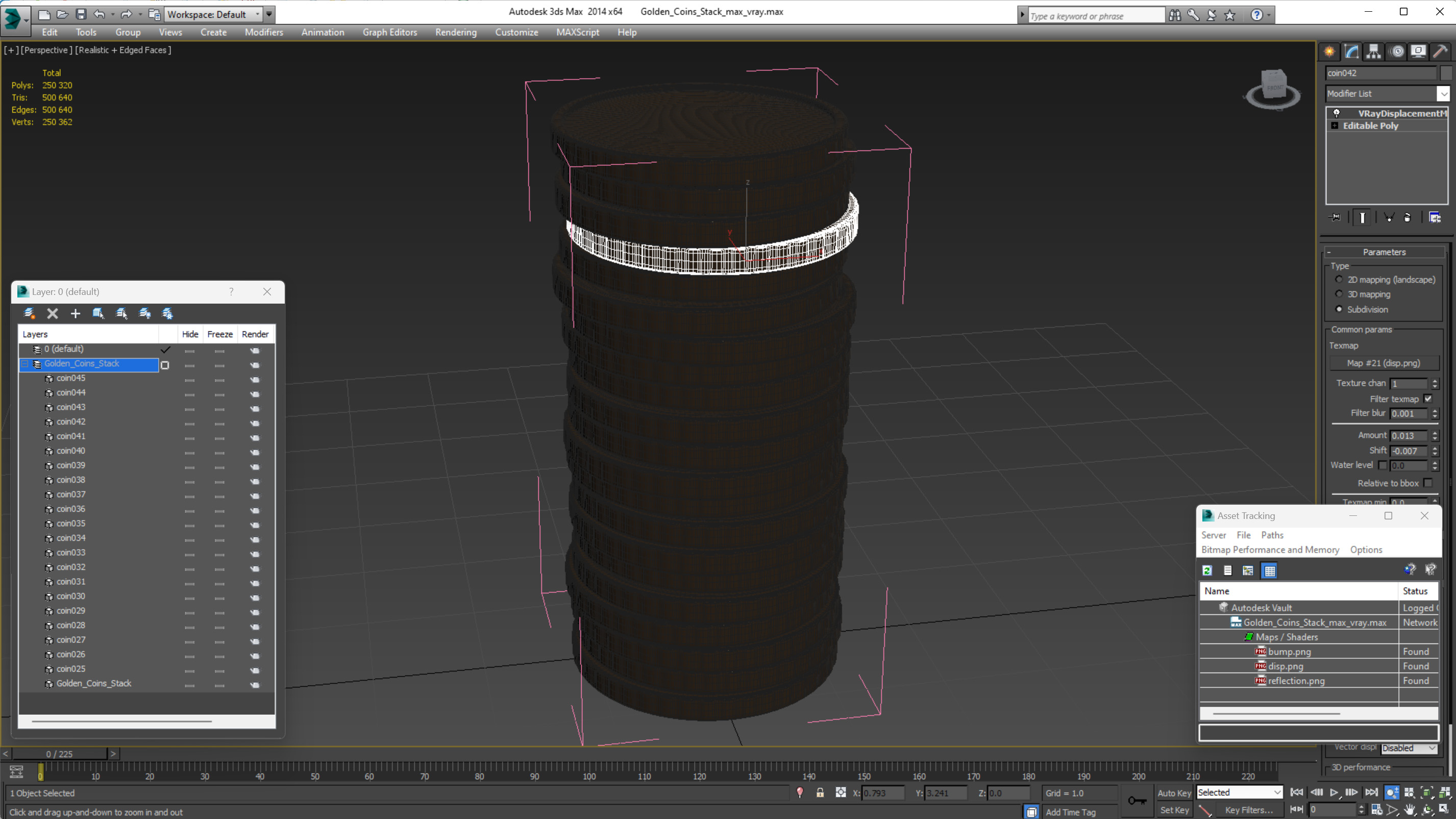
Task: Click the Set Keys large key icon
Action: pyautogui.click(x=1137, y=800)
